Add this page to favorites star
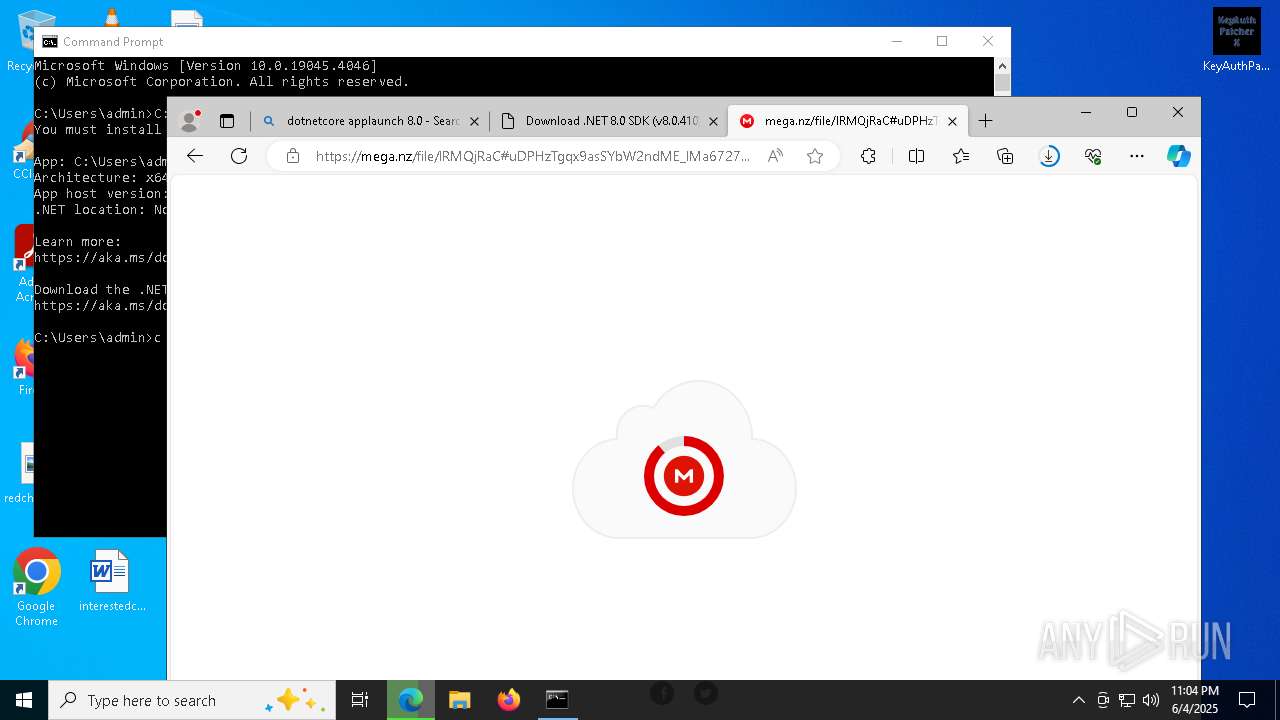This screenshot has height=720, width=1280. 815,156
